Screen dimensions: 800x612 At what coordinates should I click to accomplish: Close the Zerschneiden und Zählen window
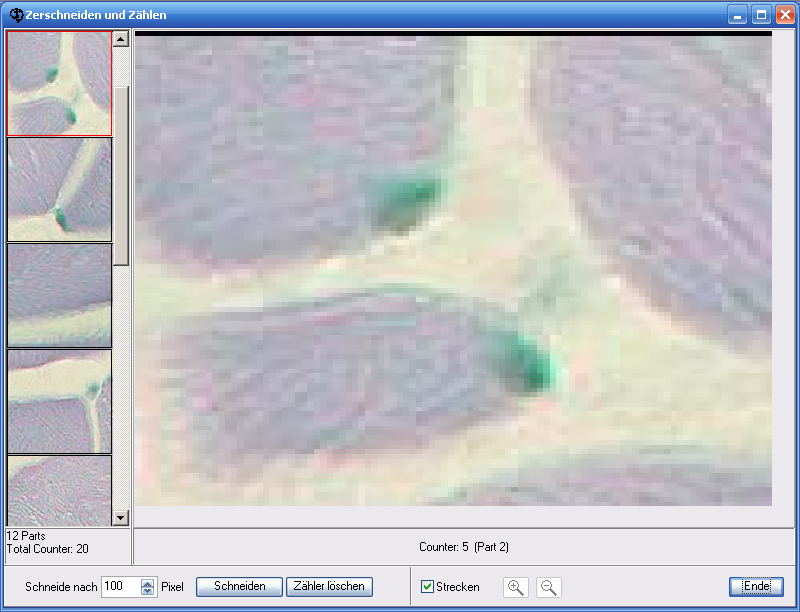click(785, 15)
